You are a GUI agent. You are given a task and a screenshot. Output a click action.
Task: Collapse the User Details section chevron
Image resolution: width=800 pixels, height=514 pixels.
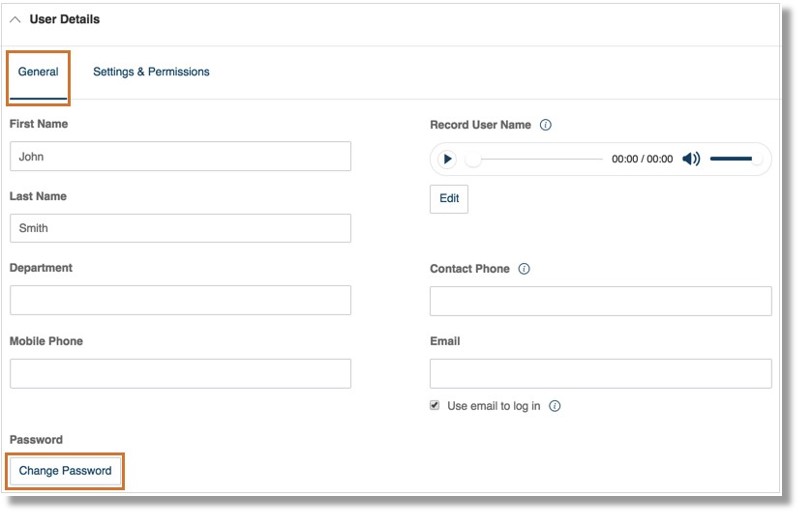(15, 20)
